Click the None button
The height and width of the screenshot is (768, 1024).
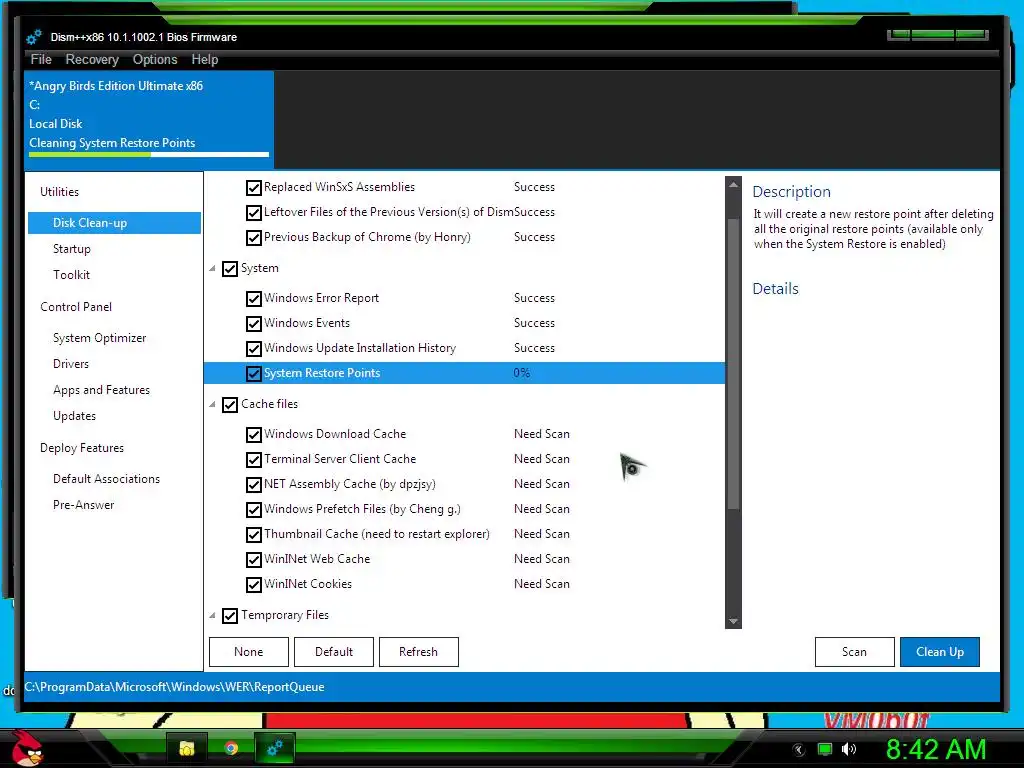coord(249,652)
